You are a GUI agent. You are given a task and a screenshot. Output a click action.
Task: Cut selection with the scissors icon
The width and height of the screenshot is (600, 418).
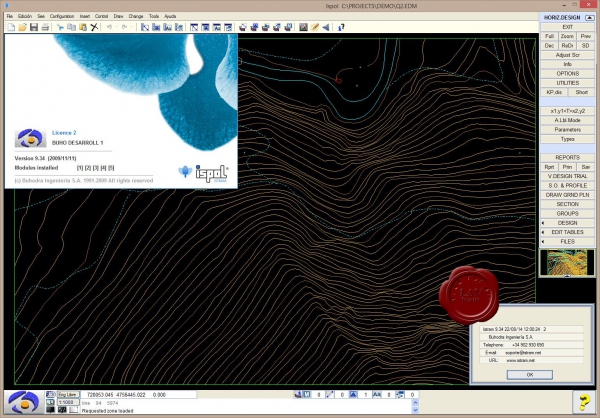click(60, 27)
